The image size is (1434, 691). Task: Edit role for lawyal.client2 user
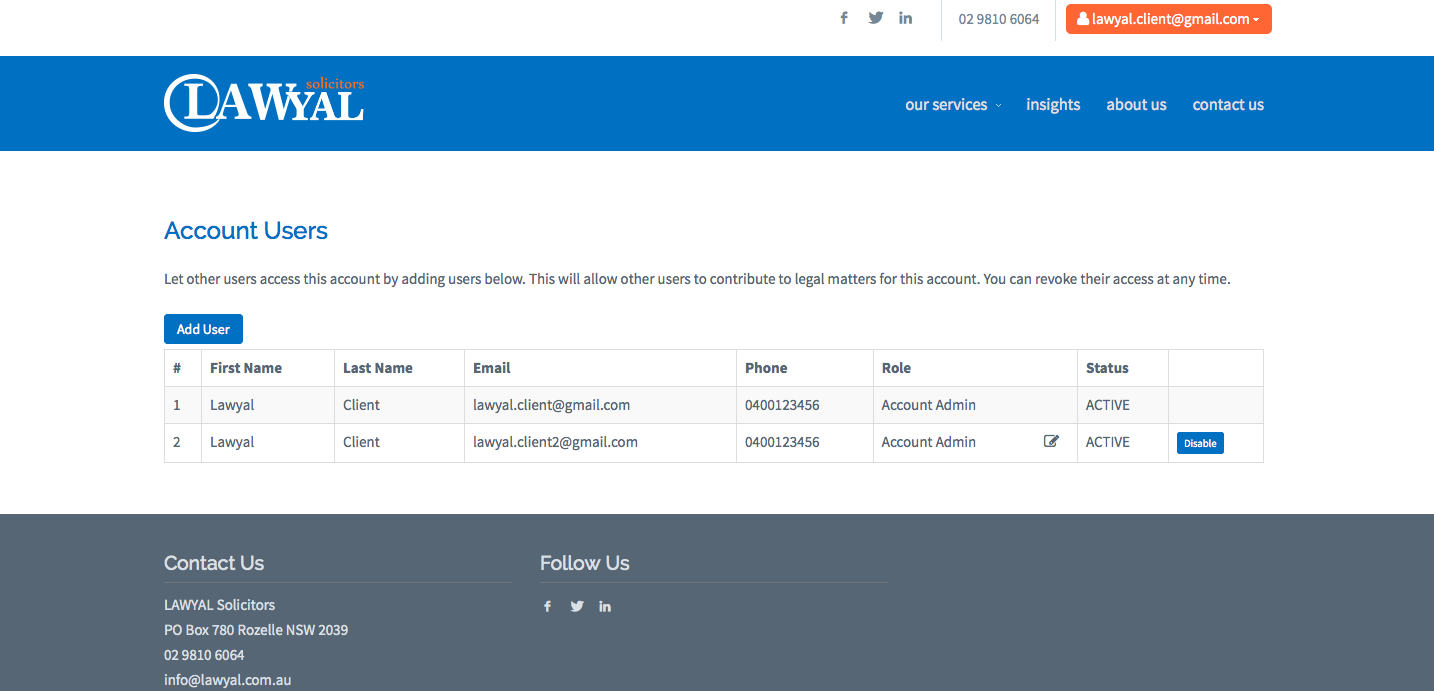(x=1051, y=441)
